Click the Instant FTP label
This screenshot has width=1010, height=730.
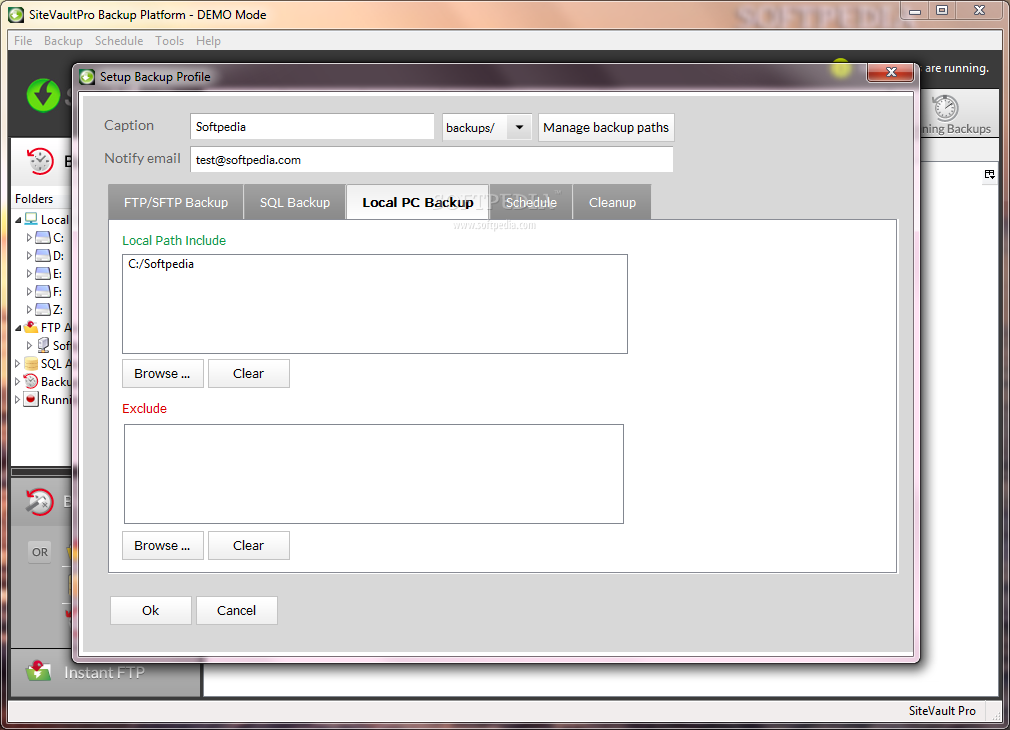[x=104, y=673]
